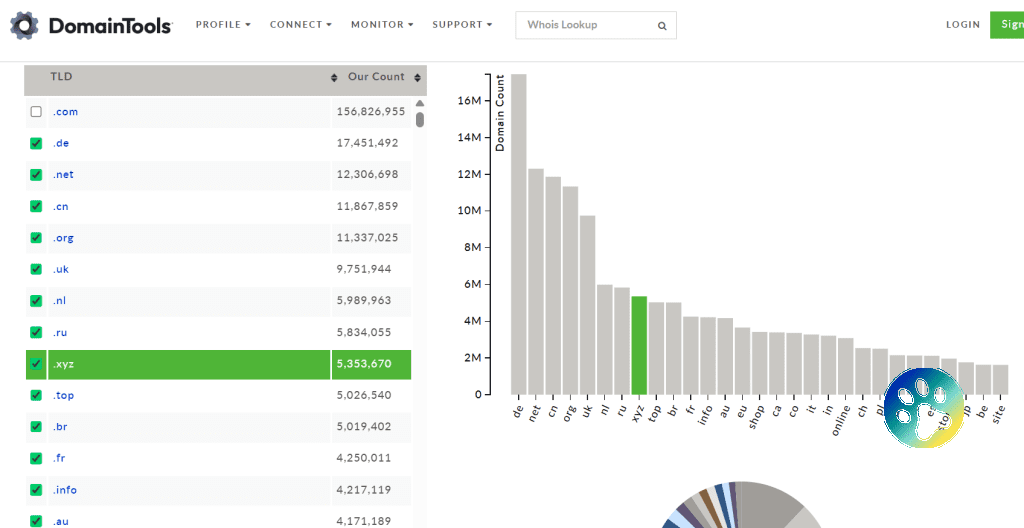Sort table by Our Count arrows

click(418, 78)
